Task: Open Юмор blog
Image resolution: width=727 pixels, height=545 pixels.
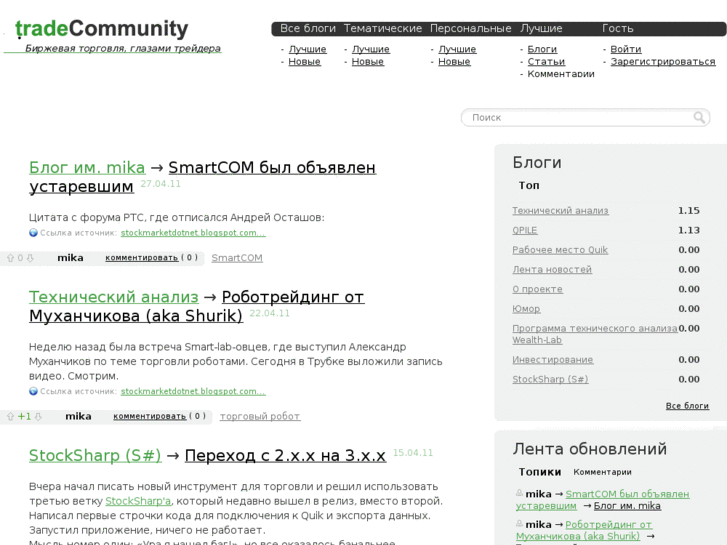Action: (x=526, y=309)
